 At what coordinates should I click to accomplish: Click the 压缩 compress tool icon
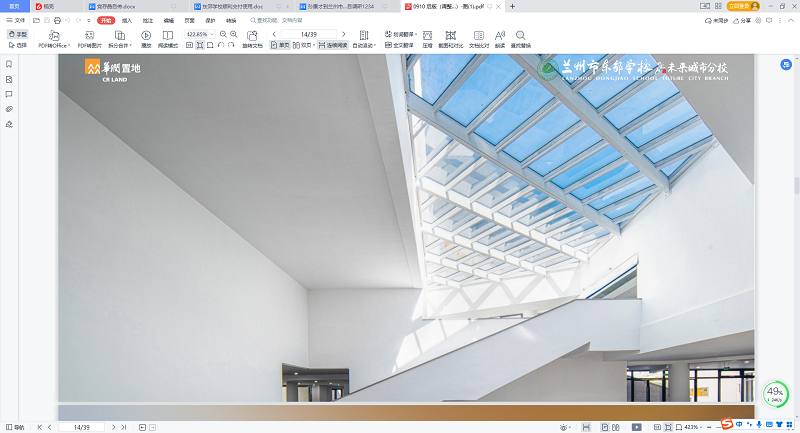[427, 36]
